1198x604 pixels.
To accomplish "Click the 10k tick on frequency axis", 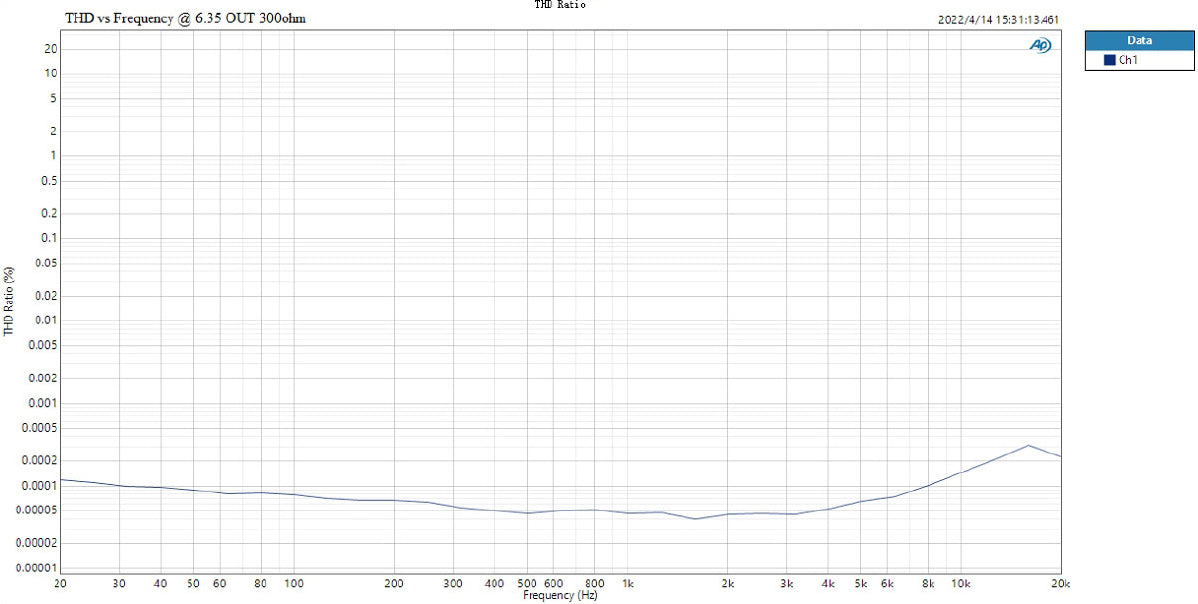I will (x=960, y=583).
